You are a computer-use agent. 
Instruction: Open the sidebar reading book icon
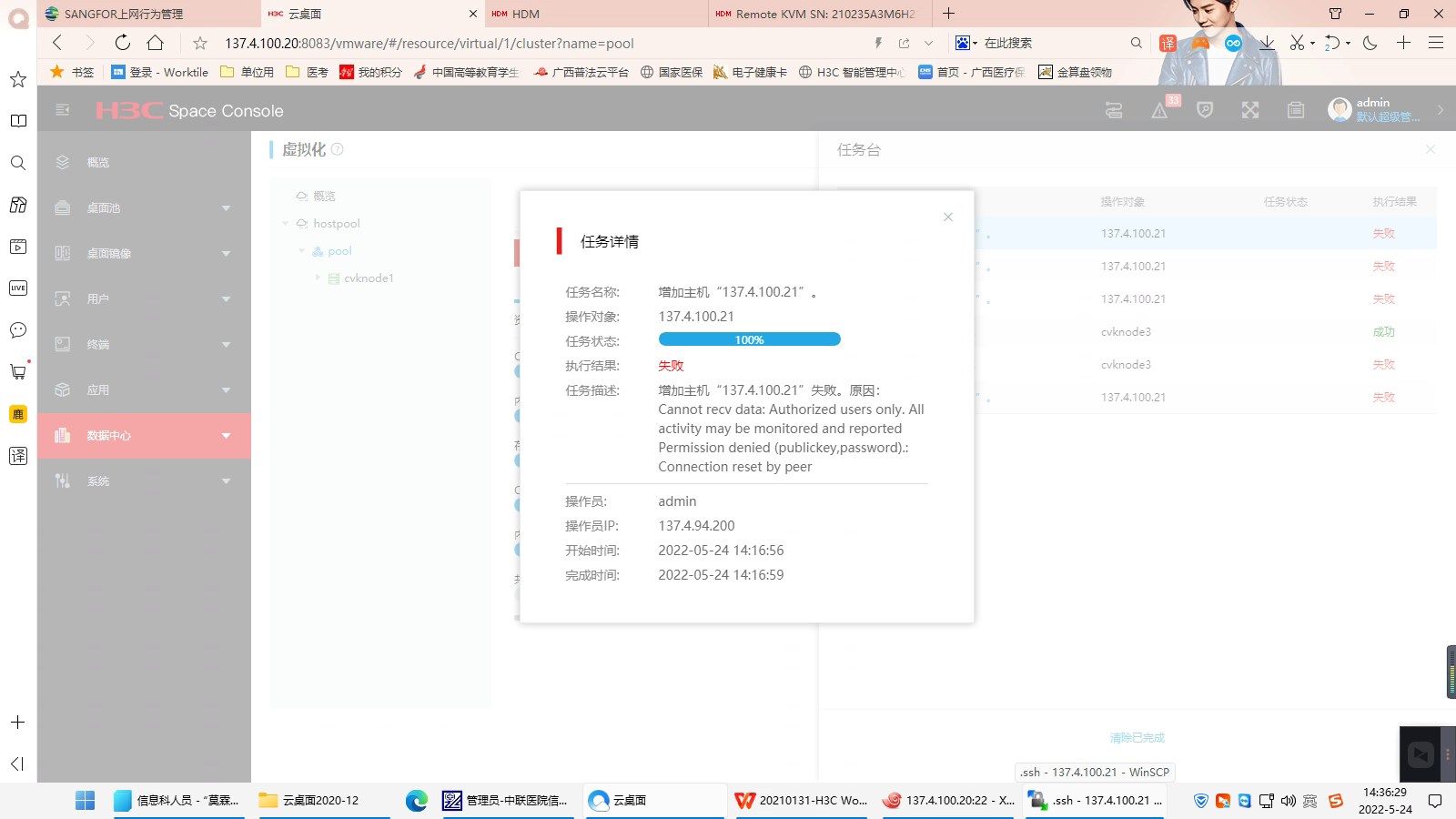17,121
